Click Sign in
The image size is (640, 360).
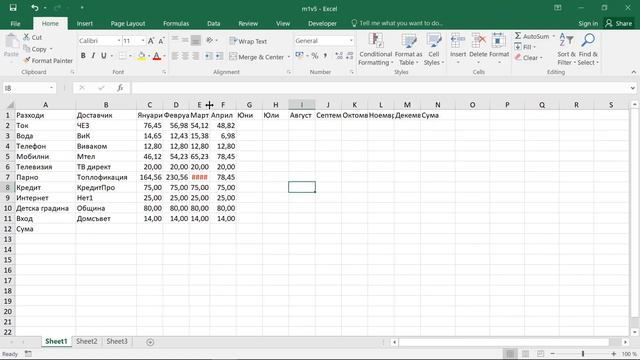(588, 23)
